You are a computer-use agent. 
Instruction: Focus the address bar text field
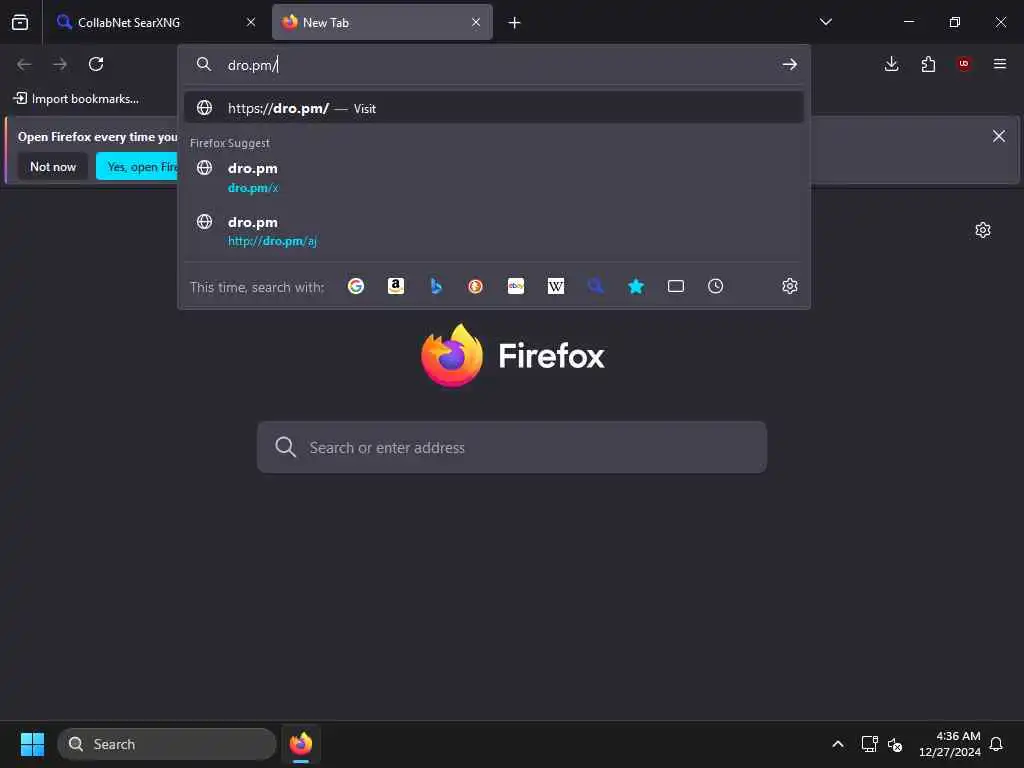coord(496,65)
